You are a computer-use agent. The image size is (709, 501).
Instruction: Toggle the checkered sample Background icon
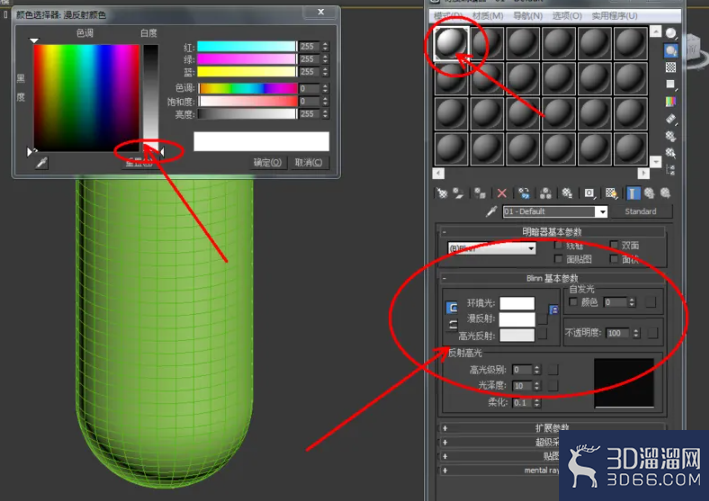click(x=671, y=67)
